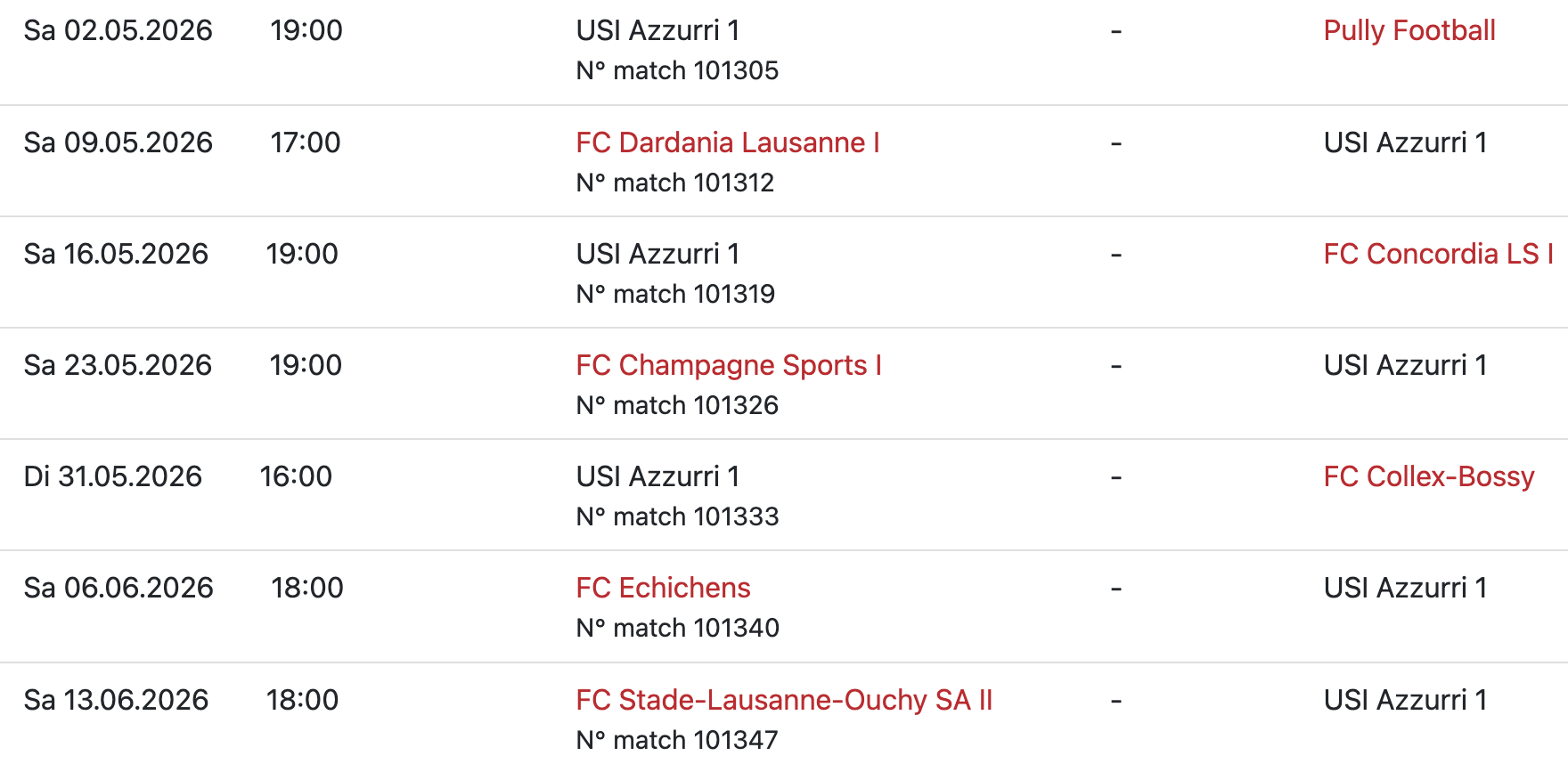Screen dimensions: 1568x764
Task: Select the N° match 101340 label
Action: coord(677,628)
